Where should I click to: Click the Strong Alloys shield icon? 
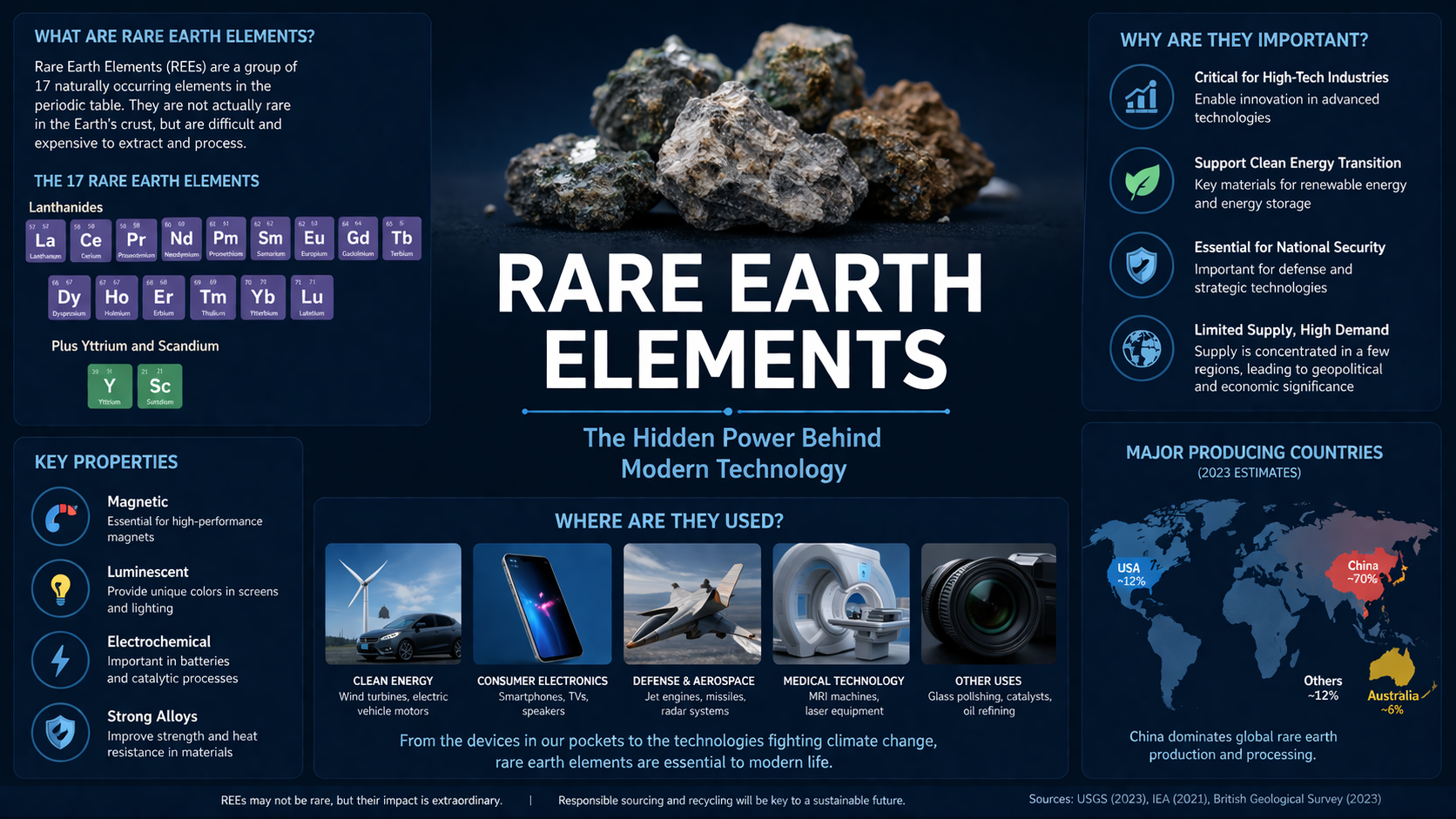[60, 733]
